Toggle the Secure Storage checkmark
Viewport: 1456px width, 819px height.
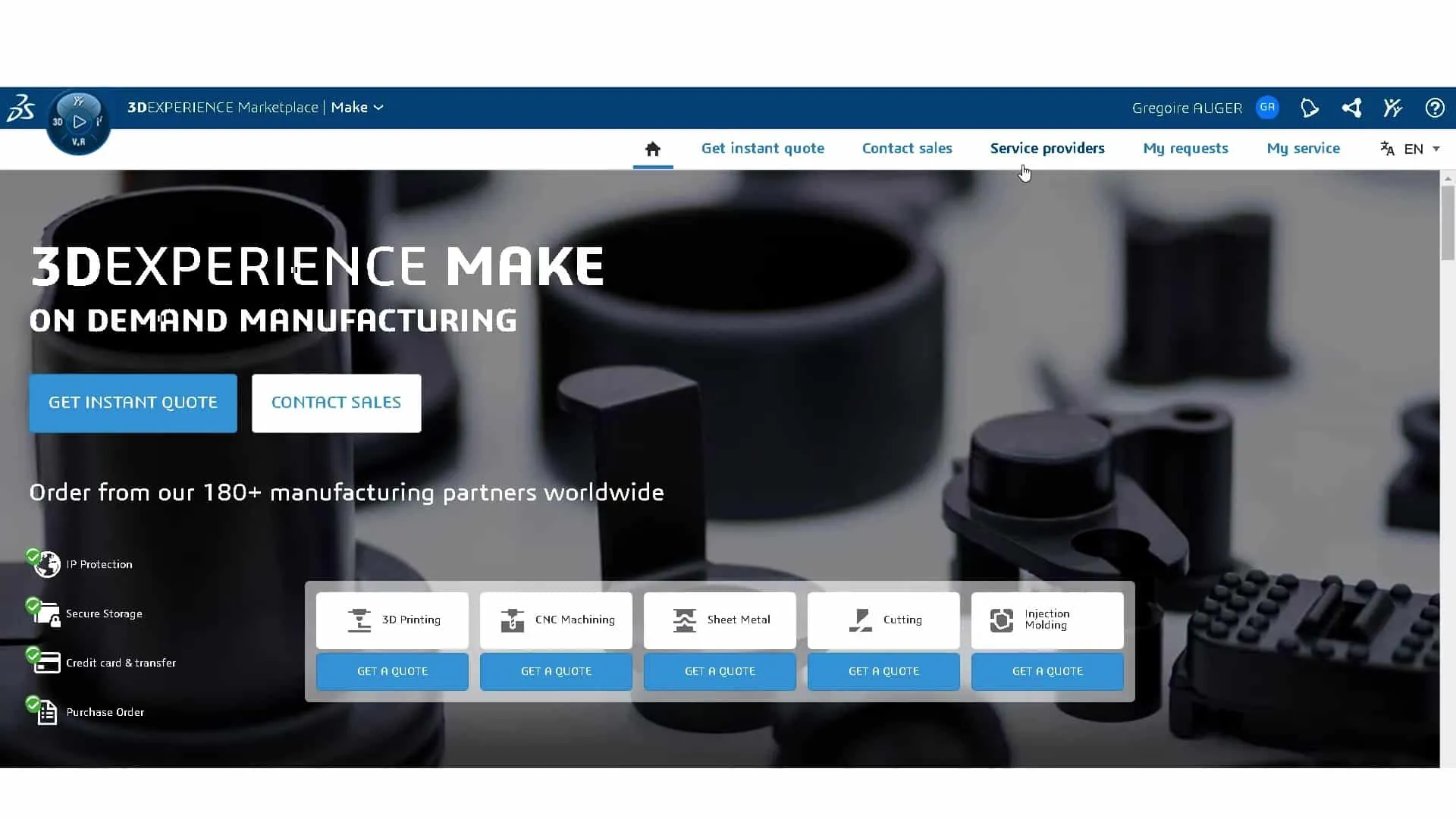[x=32, y=604]
